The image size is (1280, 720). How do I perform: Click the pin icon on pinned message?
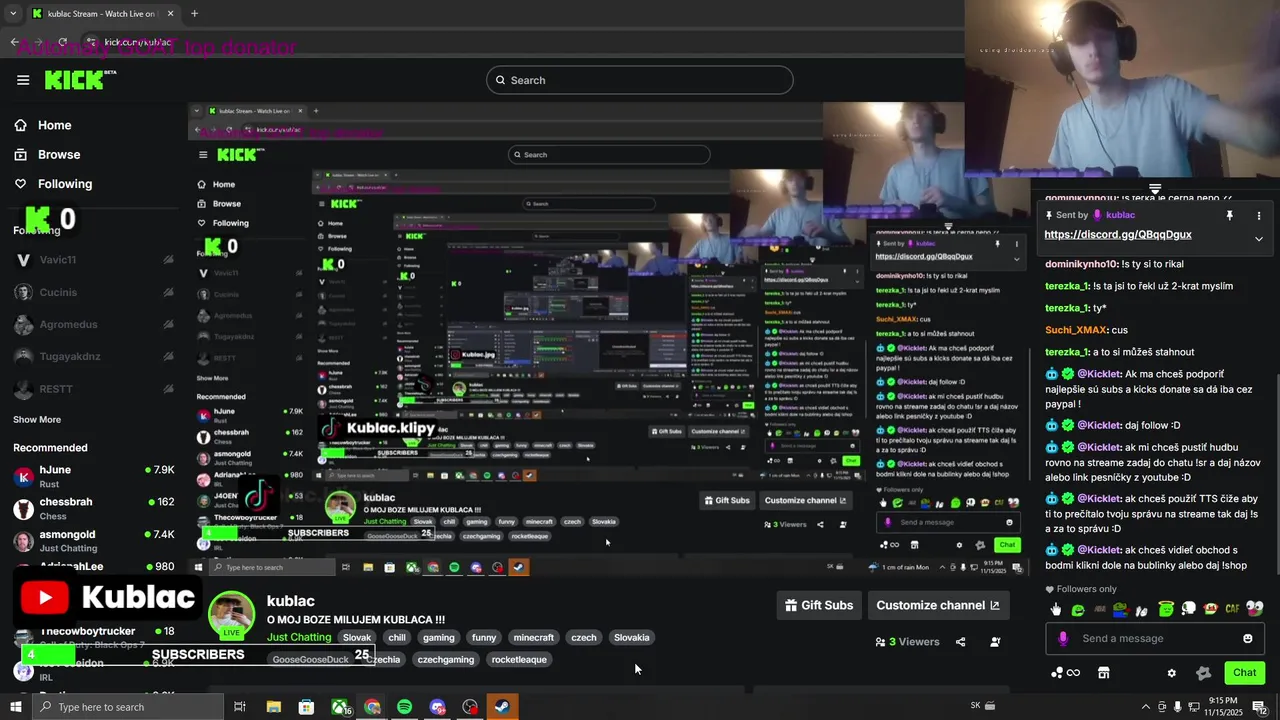pyautogui.click(x=1230, y=215)
